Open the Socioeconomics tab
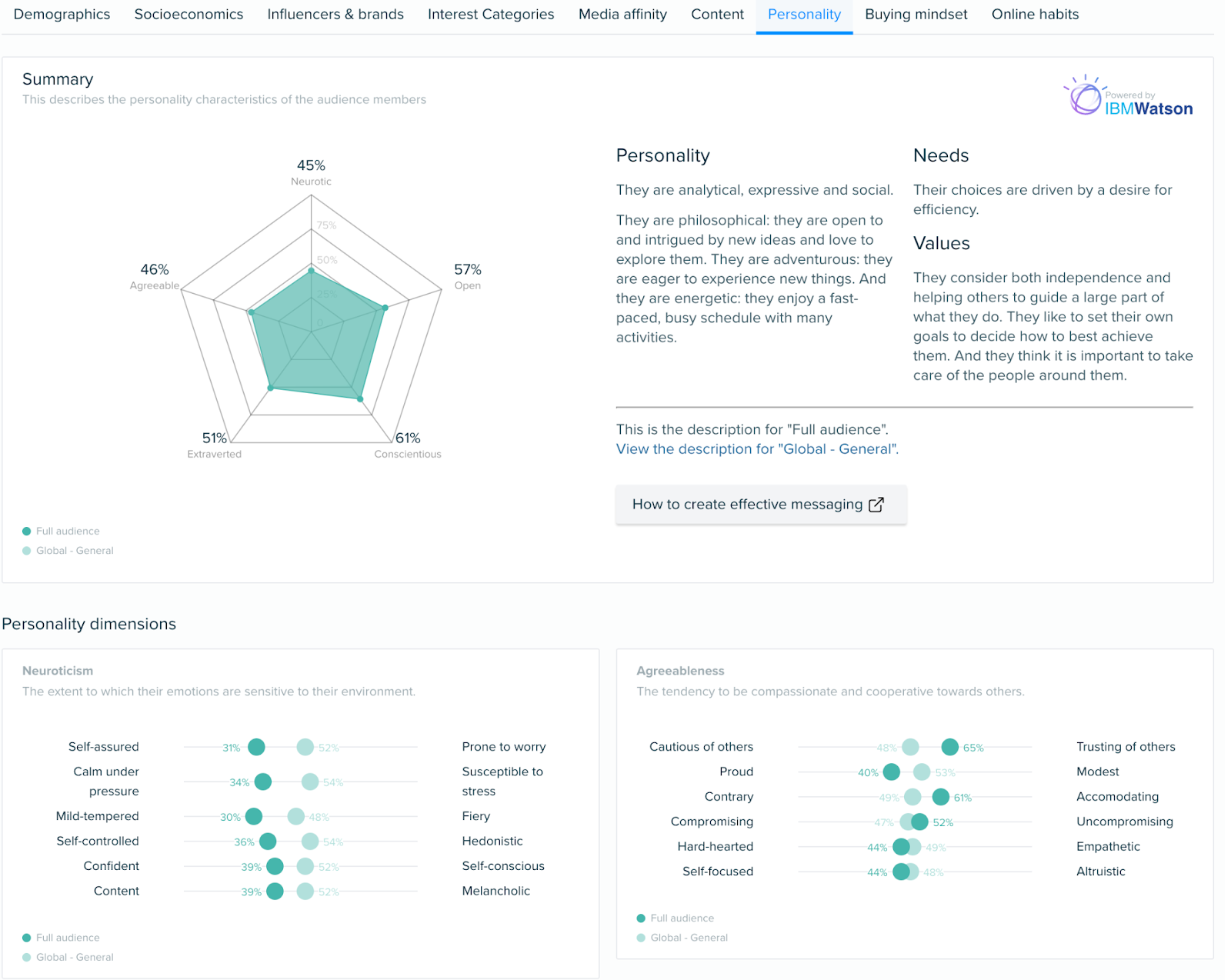Image resolution: width=1231 pixels, height=980 pixels. point(188,15)
